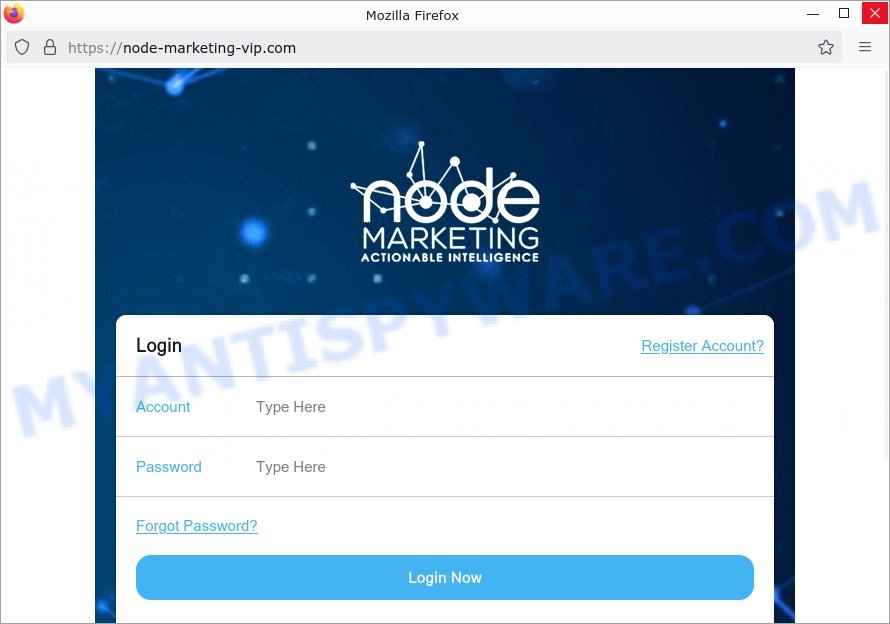Click the Firefox logo in title bar
The image size is (890, 624).
(x=13, y=13)
